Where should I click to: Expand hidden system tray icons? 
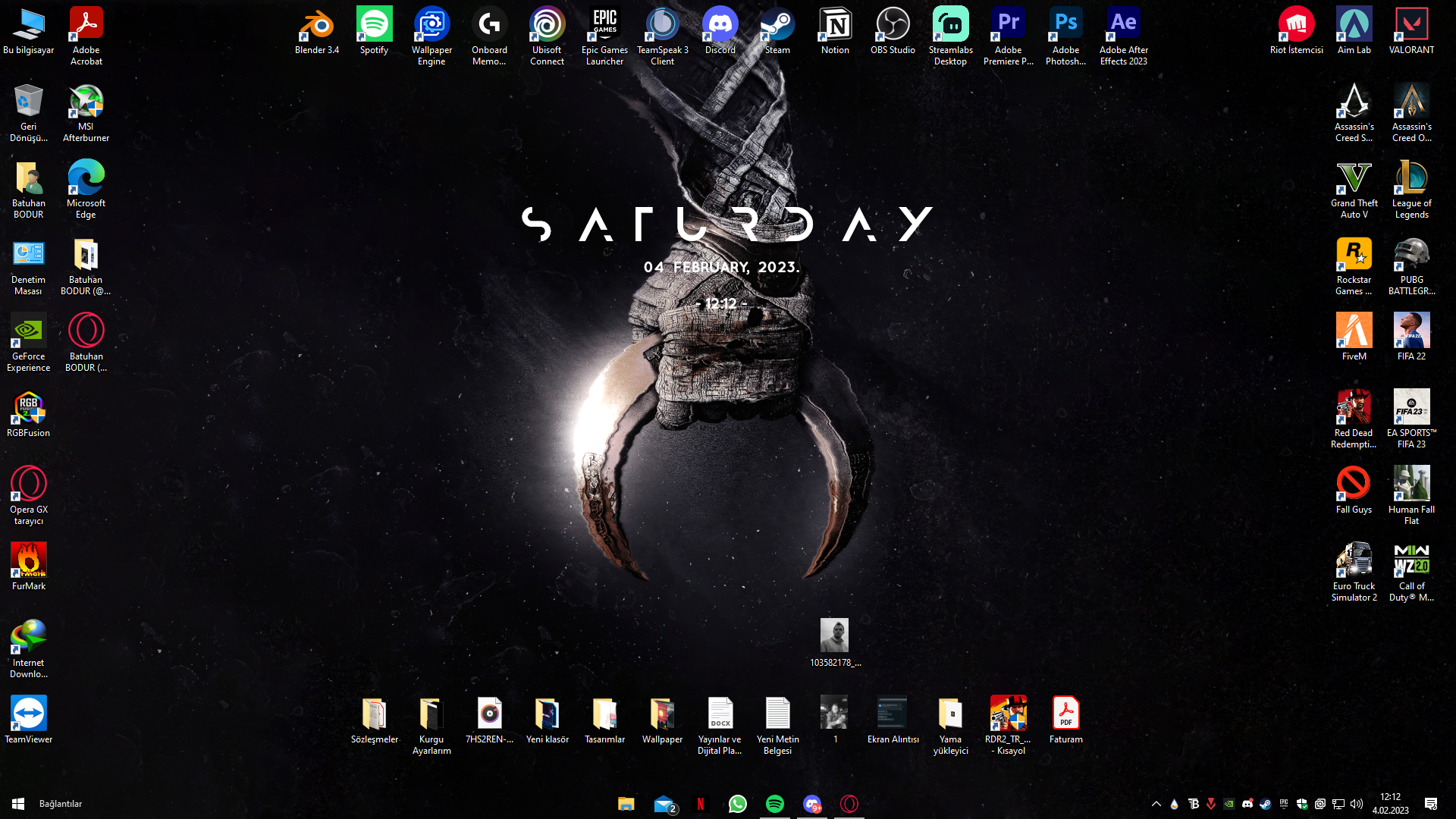click(x=1156, y=804)
